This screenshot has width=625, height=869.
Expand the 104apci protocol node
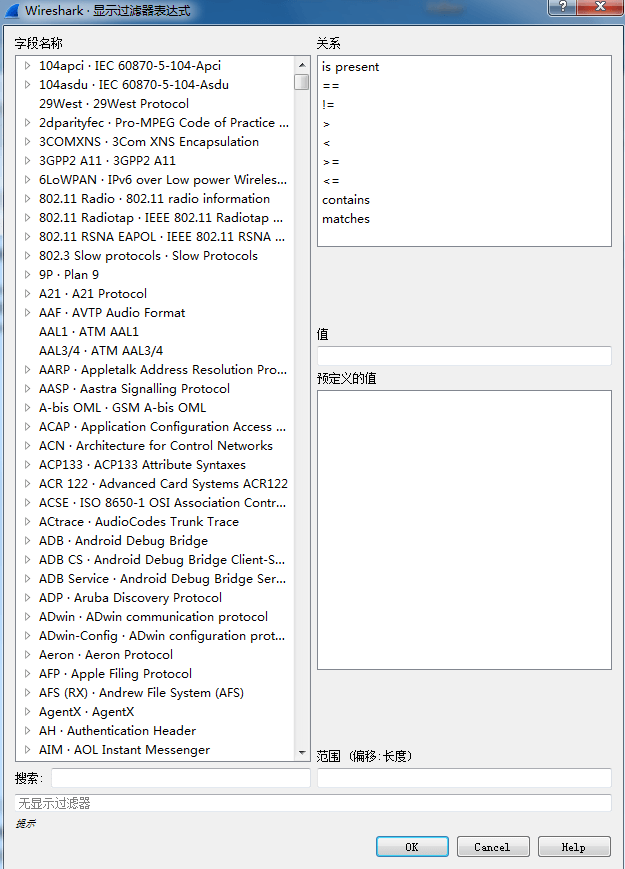click(x=27, y=65)
